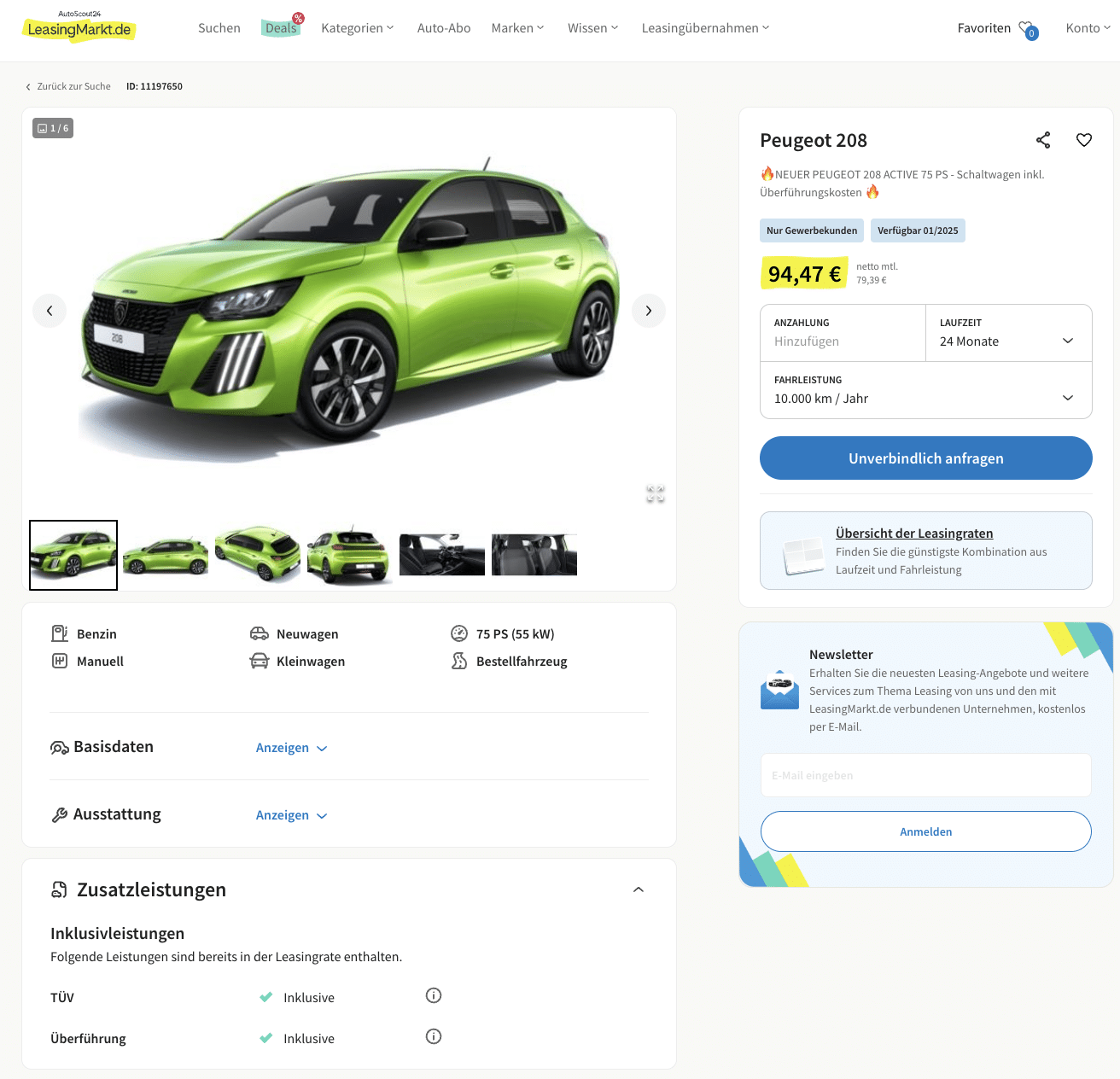1120x1079 pixels.
Task: Click Unverbindlich anfragen button
Action: [x=926, y=458]
